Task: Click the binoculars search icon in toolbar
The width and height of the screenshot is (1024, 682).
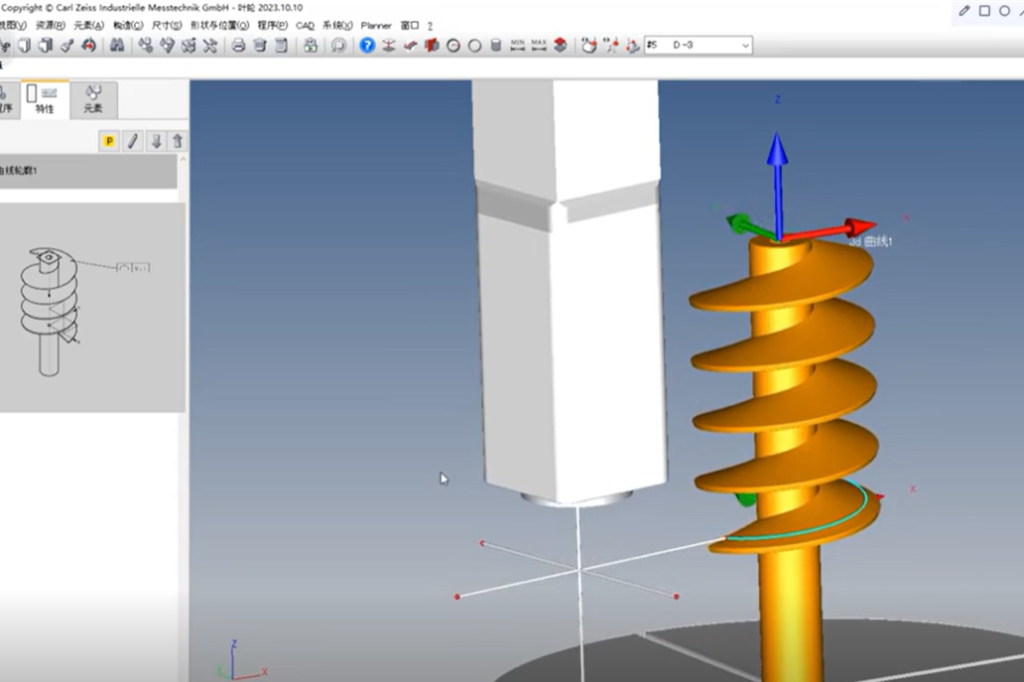Action: [117, 45]
